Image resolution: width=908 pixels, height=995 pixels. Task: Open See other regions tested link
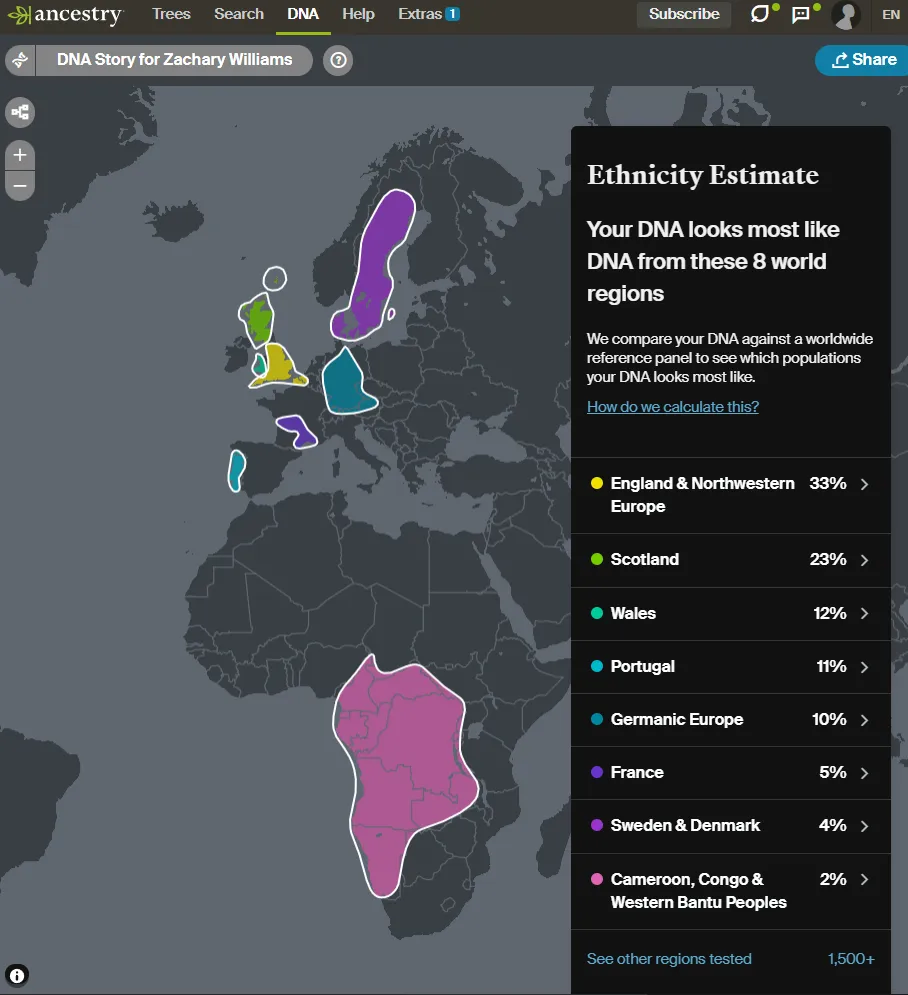pos(669,958)
